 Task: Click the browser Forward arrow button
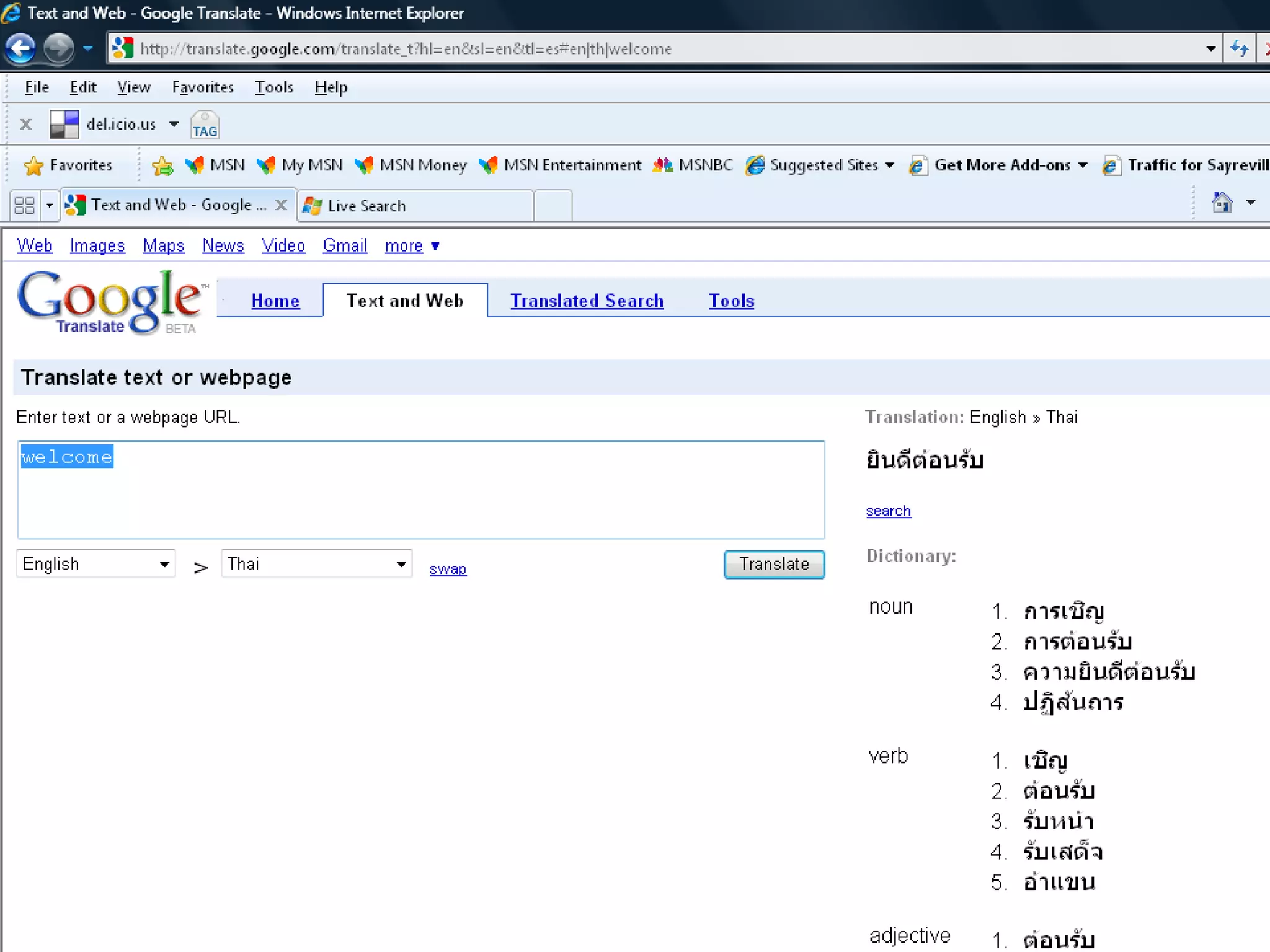[x=60, y=48]
